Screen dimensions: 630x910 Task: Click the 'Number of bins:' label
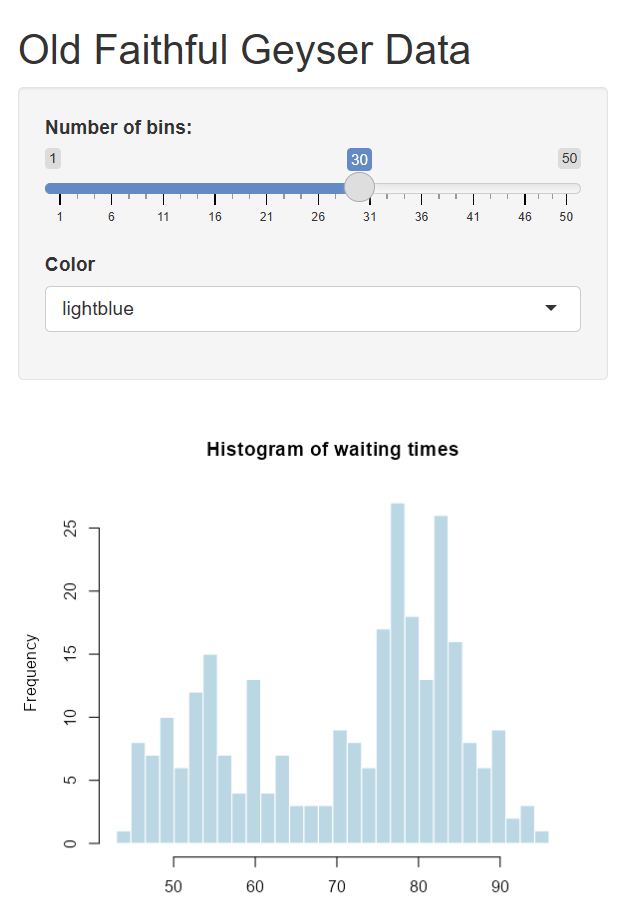[x=118, y=127]
